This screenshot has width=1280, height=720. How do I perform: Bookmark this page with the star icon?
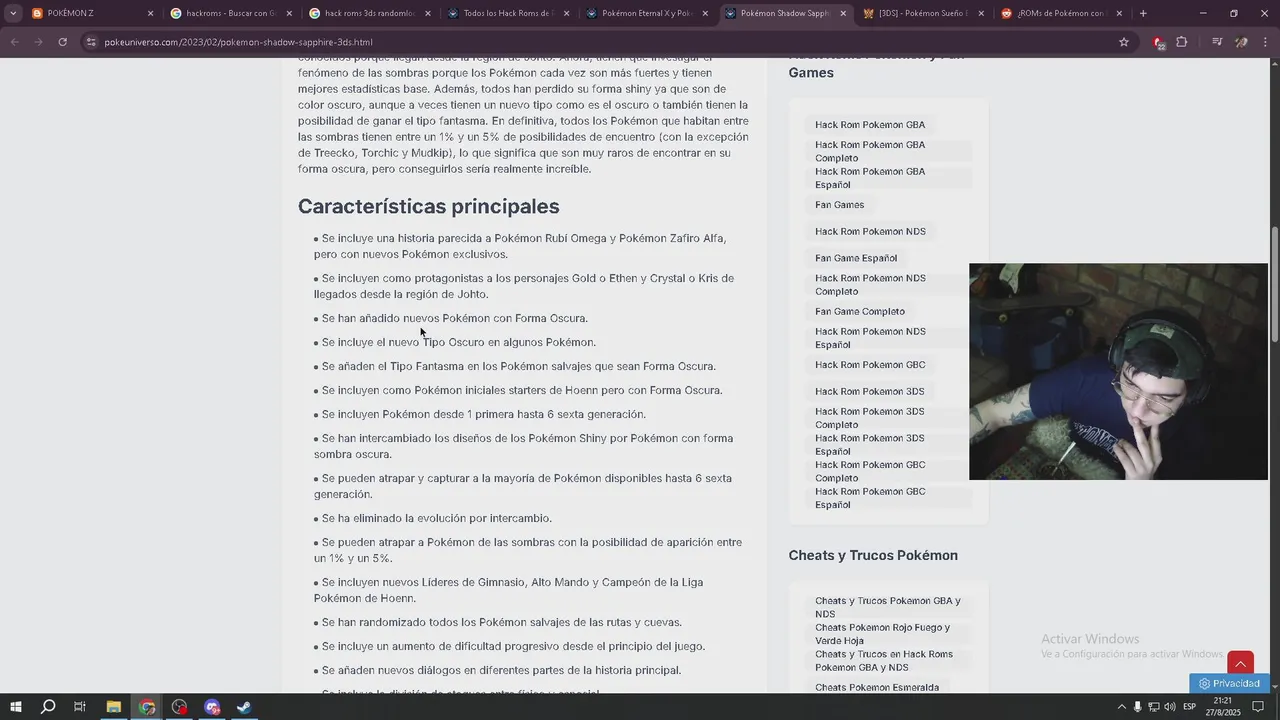coord(1124,42)
